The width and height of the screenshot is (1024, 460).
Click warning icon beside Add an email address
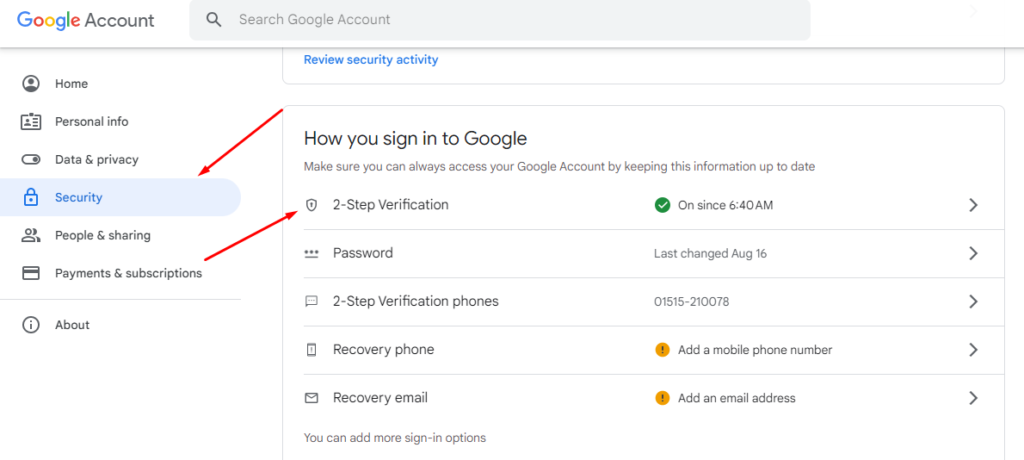pyautogui.click(x=662, y=398)
